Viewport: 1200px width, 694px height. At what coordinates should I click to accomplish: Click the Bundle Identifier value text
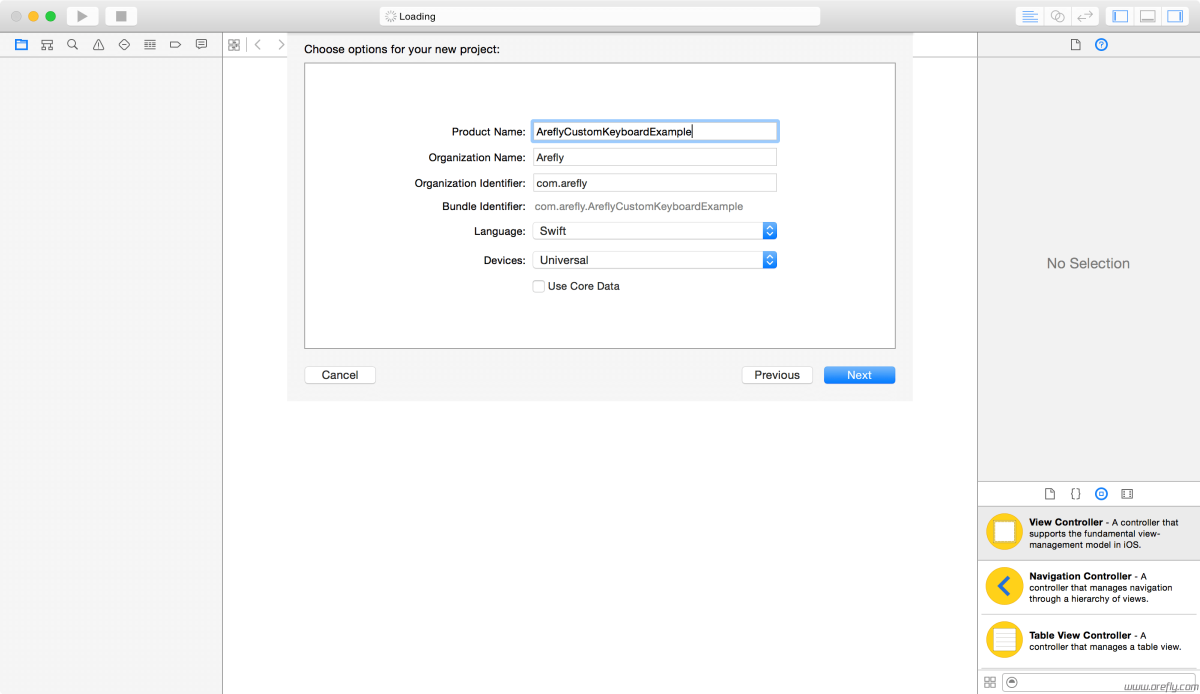point(639,207)
